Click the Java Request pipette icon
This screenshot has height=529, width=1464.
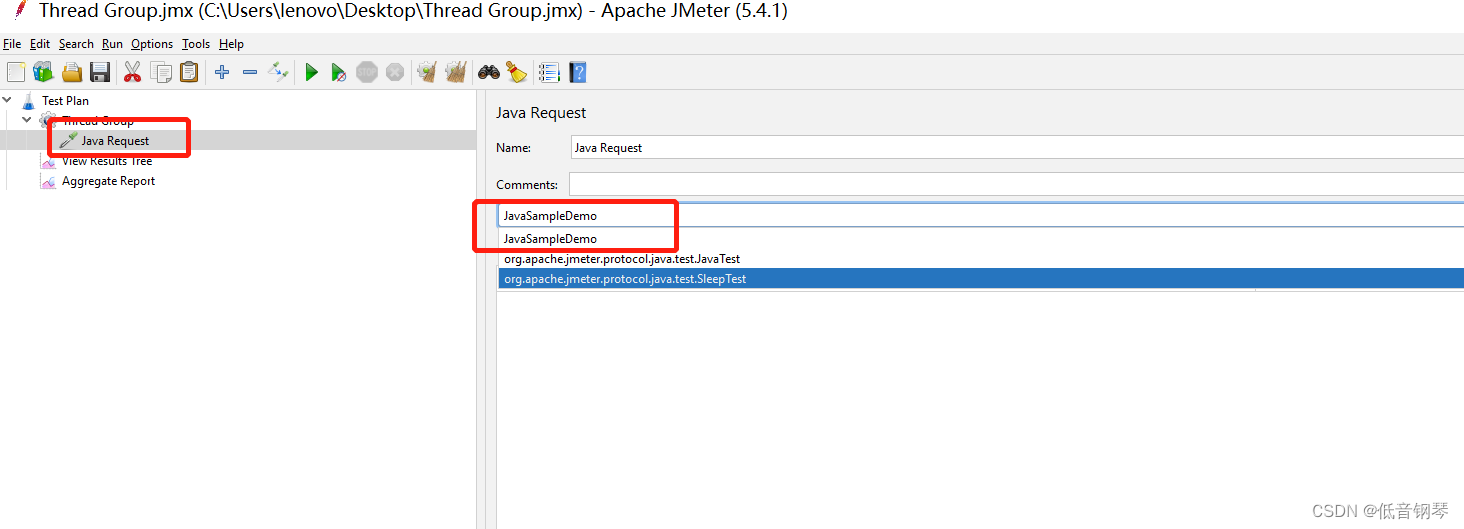point(67,141)
